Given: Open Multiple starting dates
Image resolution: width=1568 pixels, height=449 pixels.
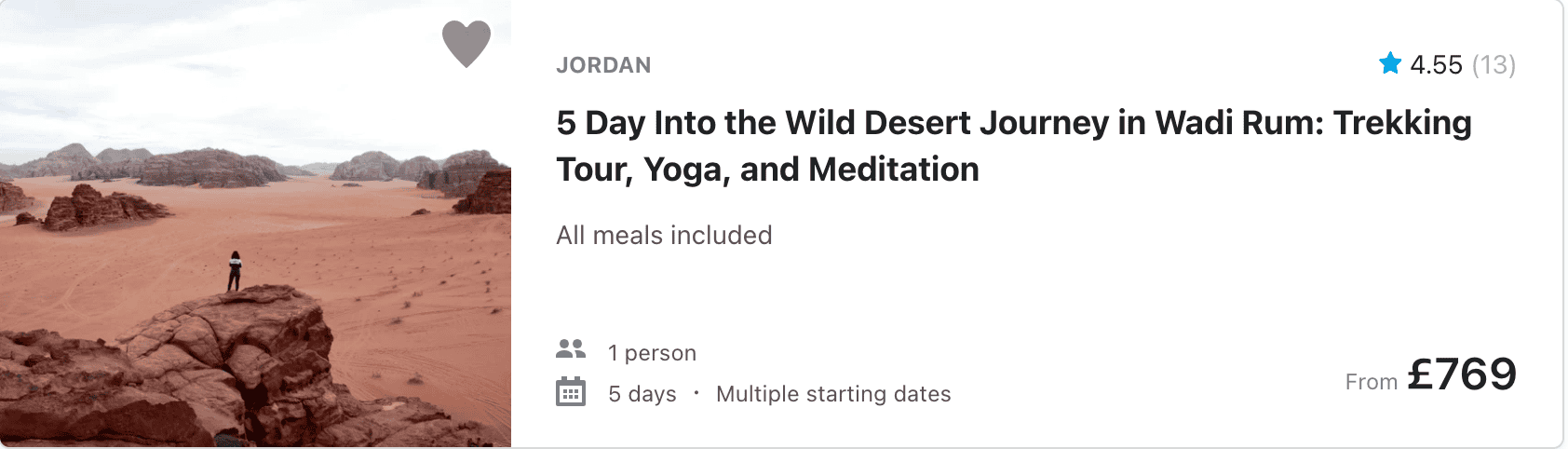Looking at the screenshot, I should 833,394.
